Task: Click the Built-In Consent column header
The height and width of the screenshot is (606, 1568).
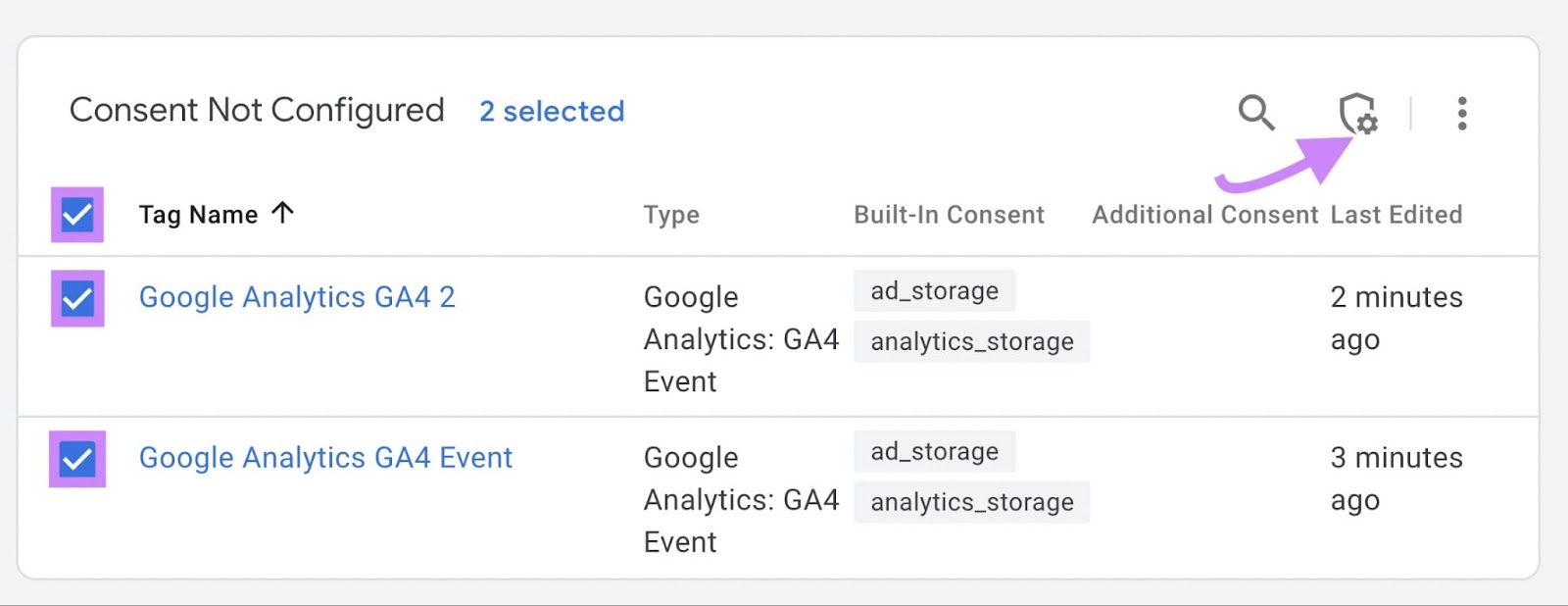Action: 949,215
